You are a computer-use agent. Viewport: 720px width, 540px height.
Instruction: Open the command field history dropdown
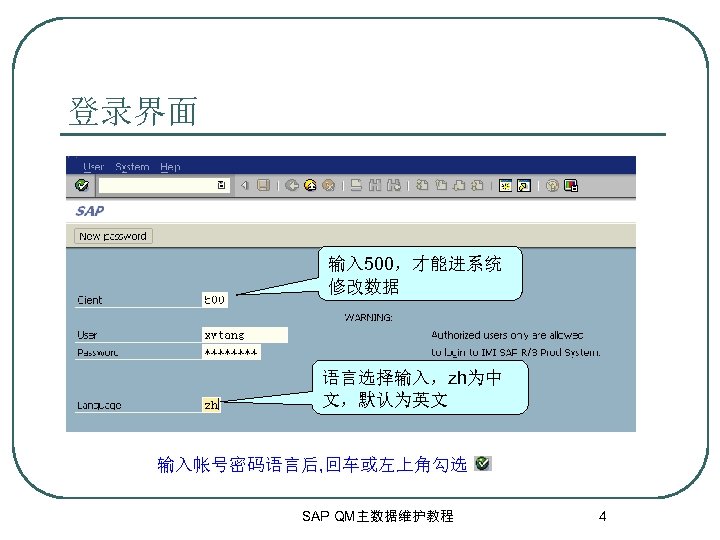click(x=221, y=186)
